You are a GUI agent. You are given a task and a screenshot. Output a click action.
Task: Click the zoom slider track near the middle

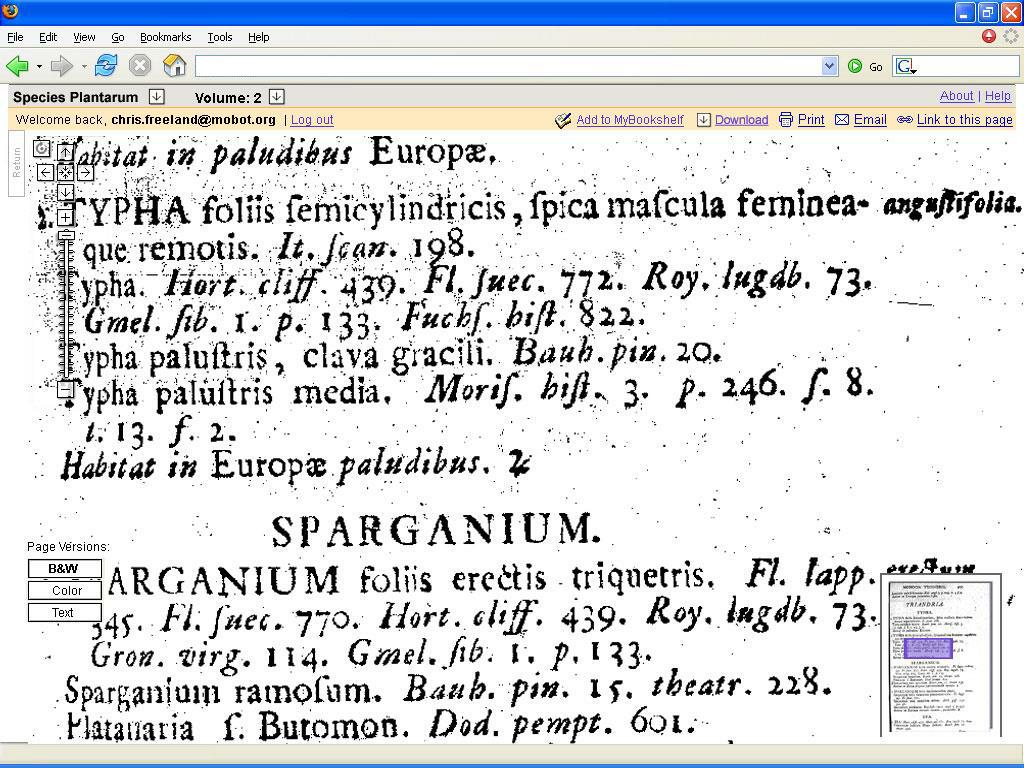pyautogui.click(x=66, y=307)
